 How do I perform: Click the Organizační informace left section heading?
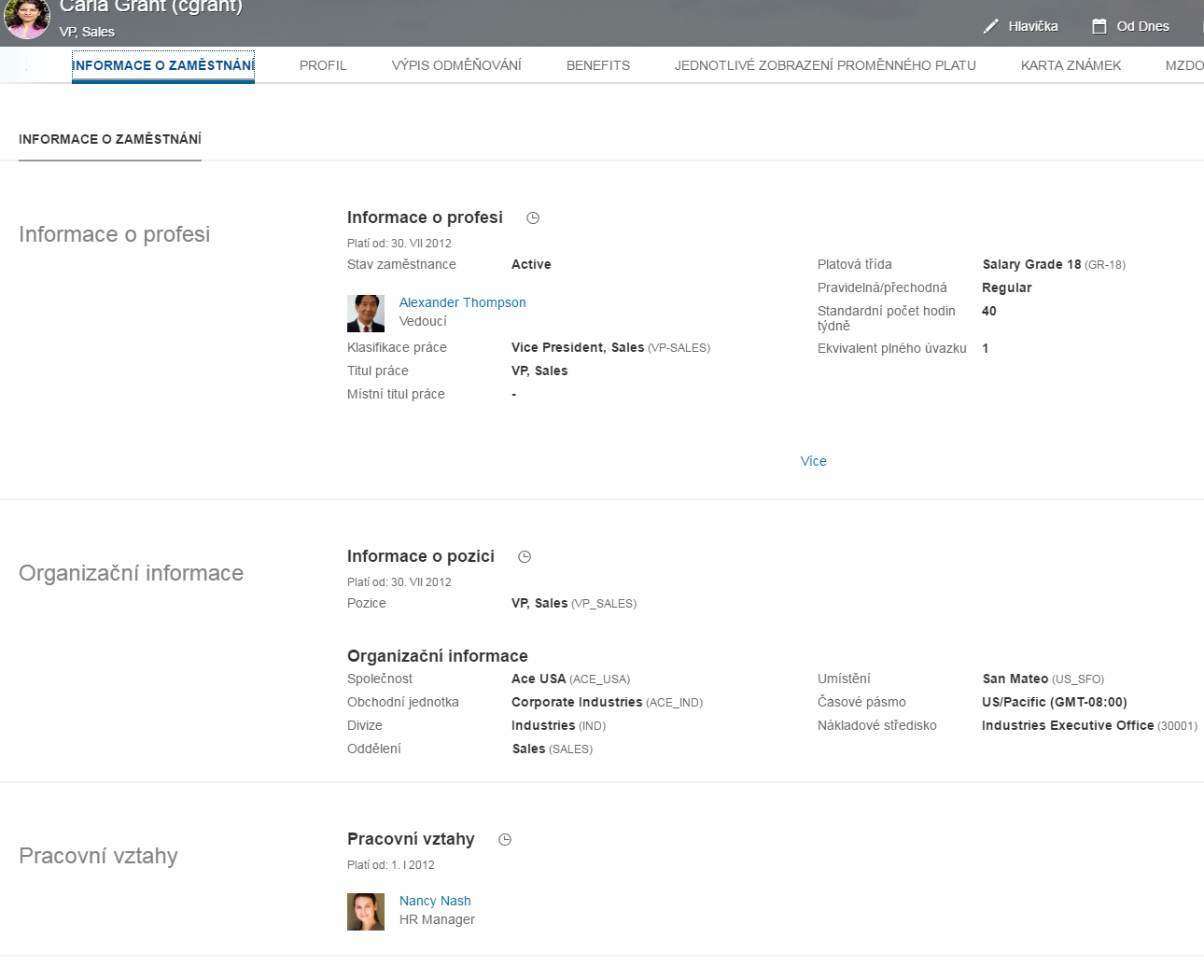[x=131, y=573]
